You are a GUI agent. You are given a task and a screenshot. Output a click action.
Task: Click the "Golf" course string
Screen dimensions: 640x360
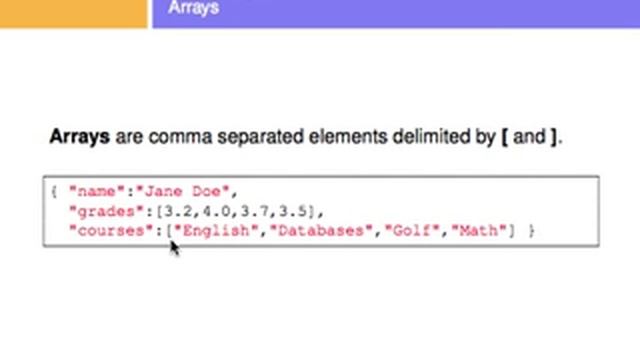pyautogui.click(x=412, y=231)
